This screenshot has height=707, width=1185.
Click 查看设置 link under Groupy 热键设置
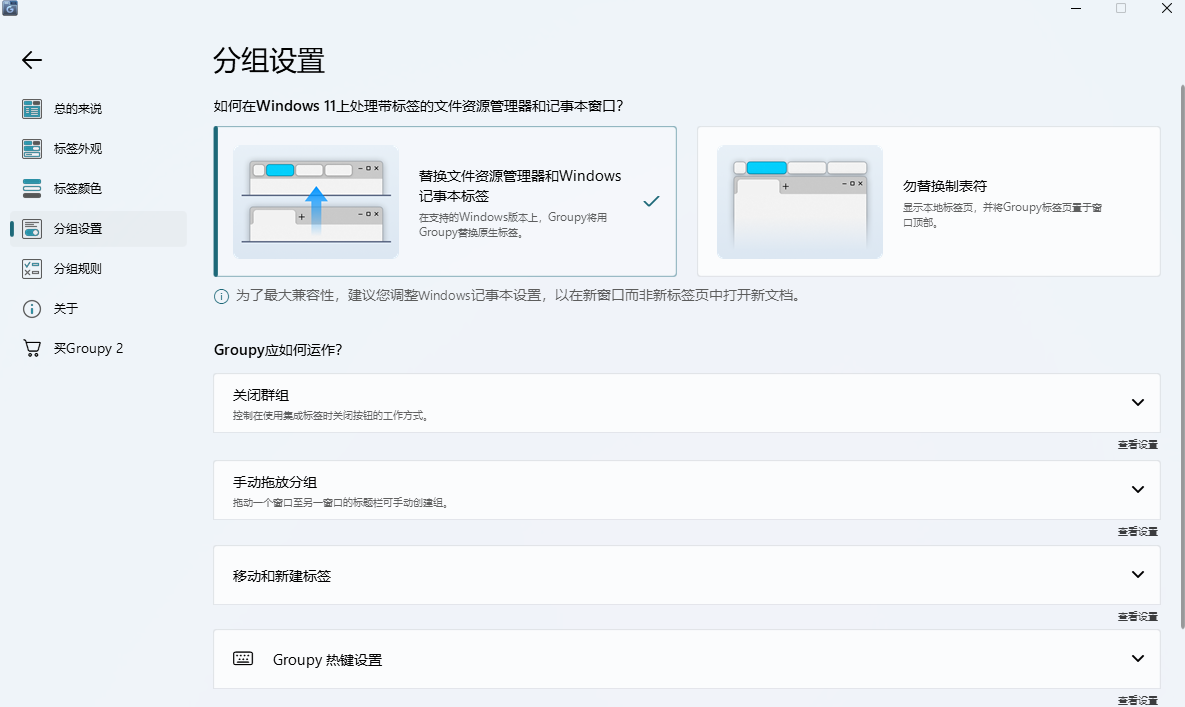tap(1137, 701)
